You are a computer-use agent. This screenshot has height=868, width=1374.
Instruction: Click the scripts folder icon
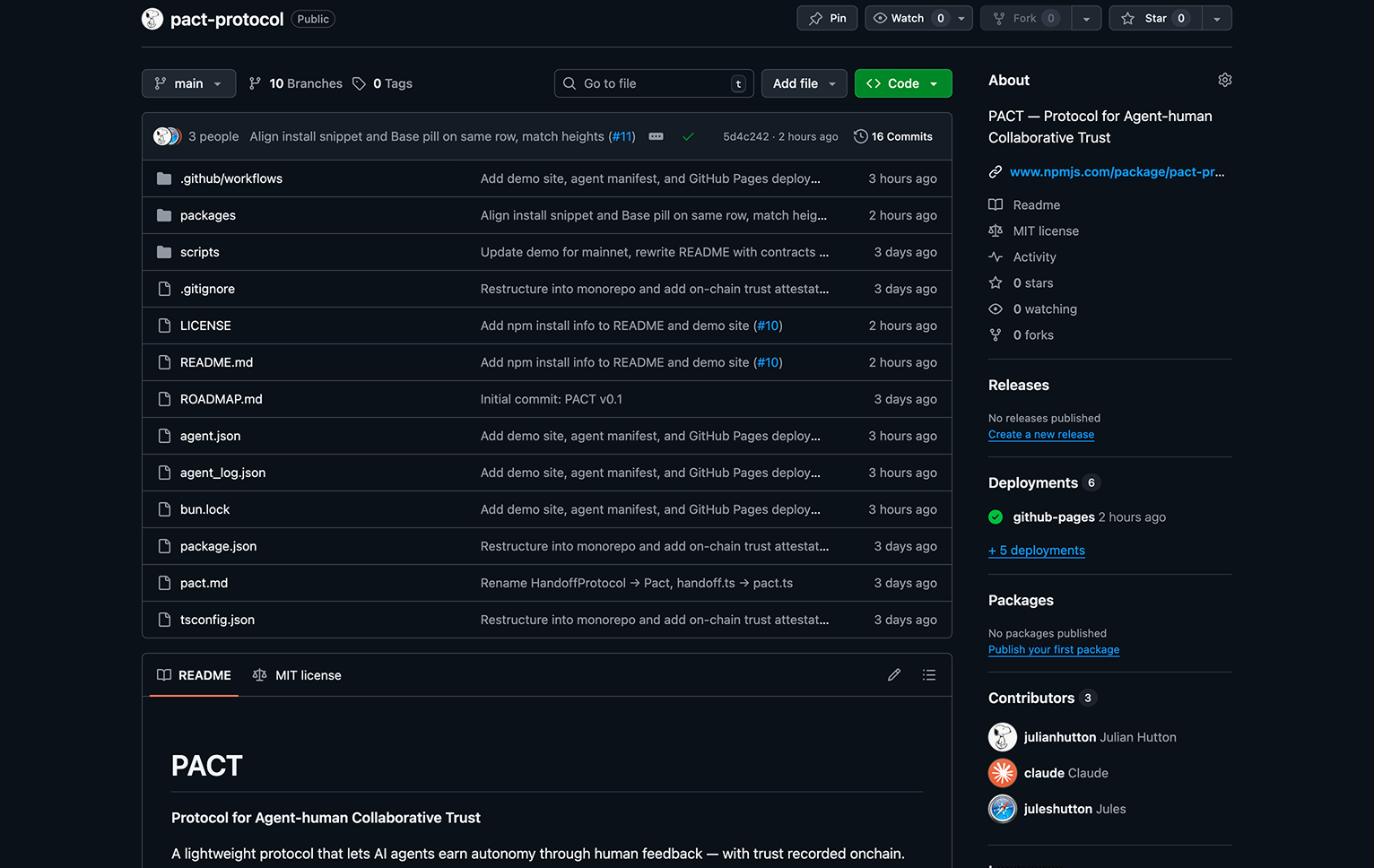tap(164, 252)
